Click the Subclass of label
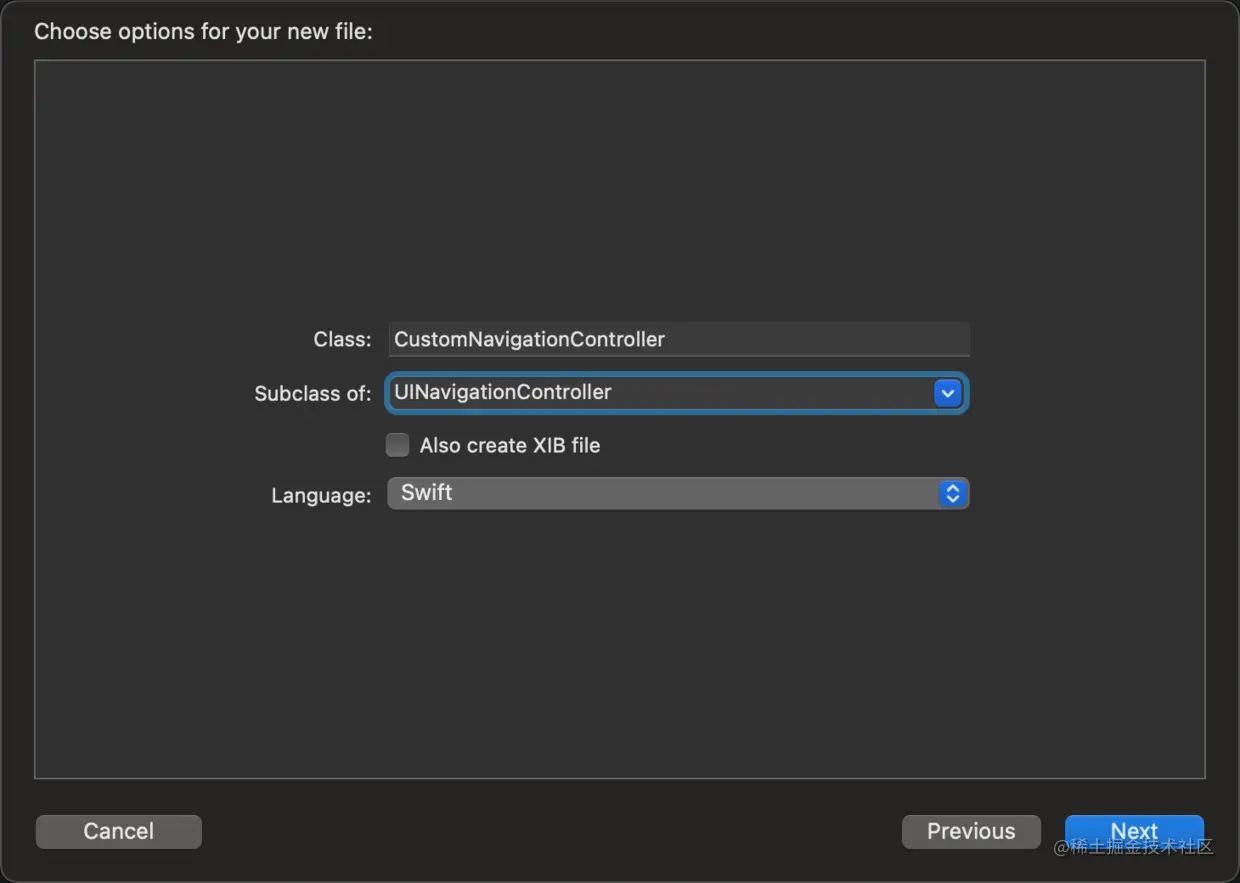Image resolution: width=1240 pixels, height=883 pixels. click(x=312, y=393)
